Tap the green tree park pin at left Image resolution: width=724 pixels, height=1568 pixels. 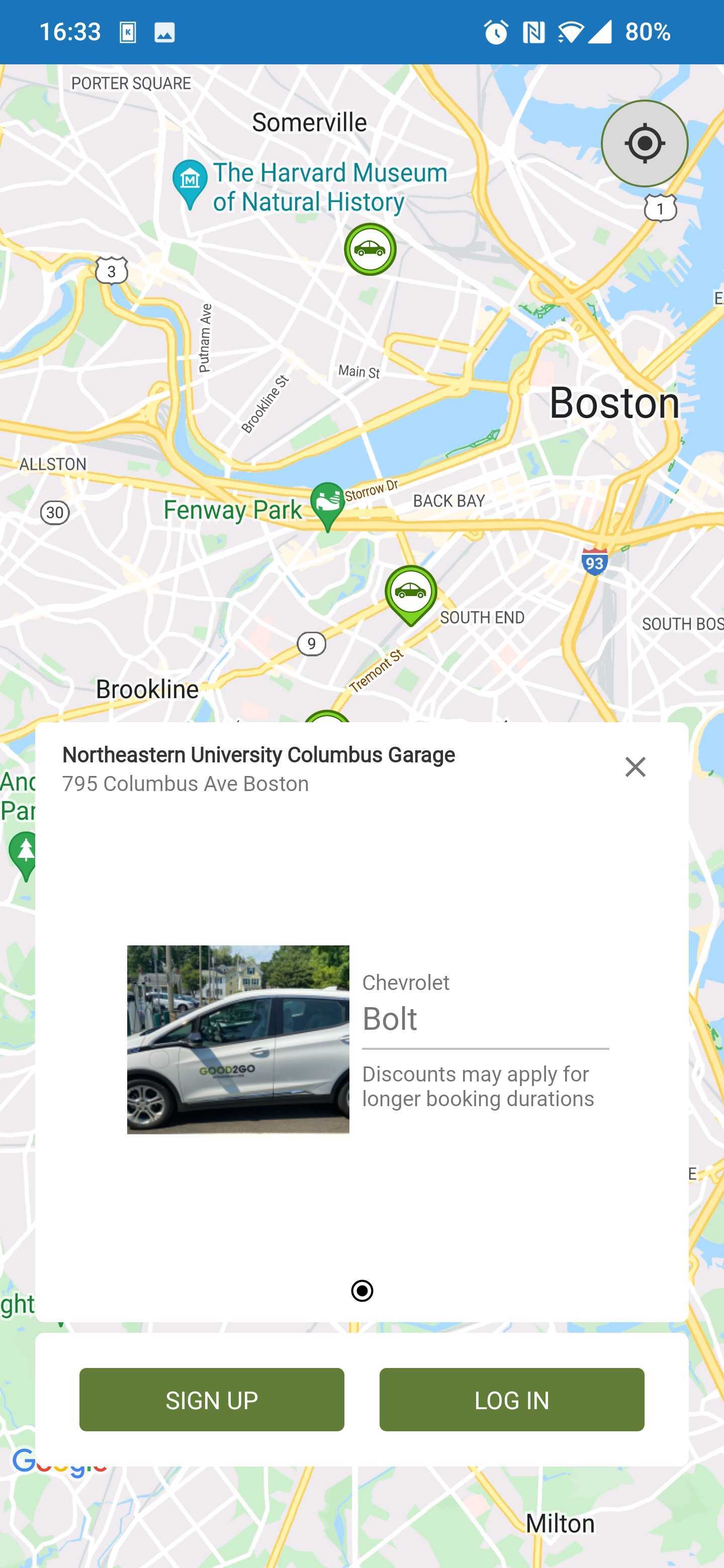[x=24, y=855]
